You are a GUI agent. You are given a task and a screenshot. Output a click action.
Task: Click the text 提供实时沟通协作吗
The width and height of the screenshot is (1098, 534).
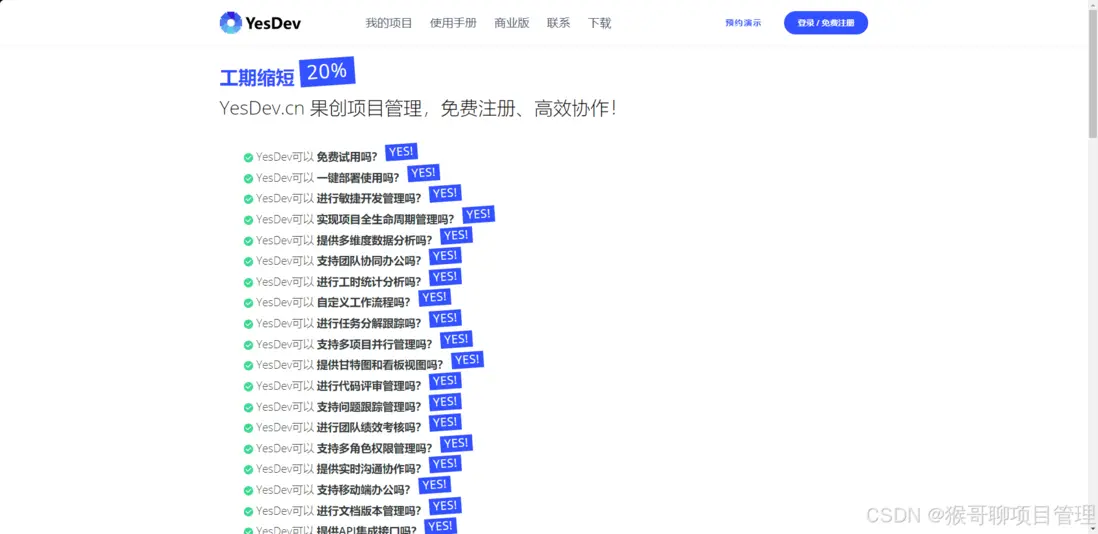coord(369,469)
